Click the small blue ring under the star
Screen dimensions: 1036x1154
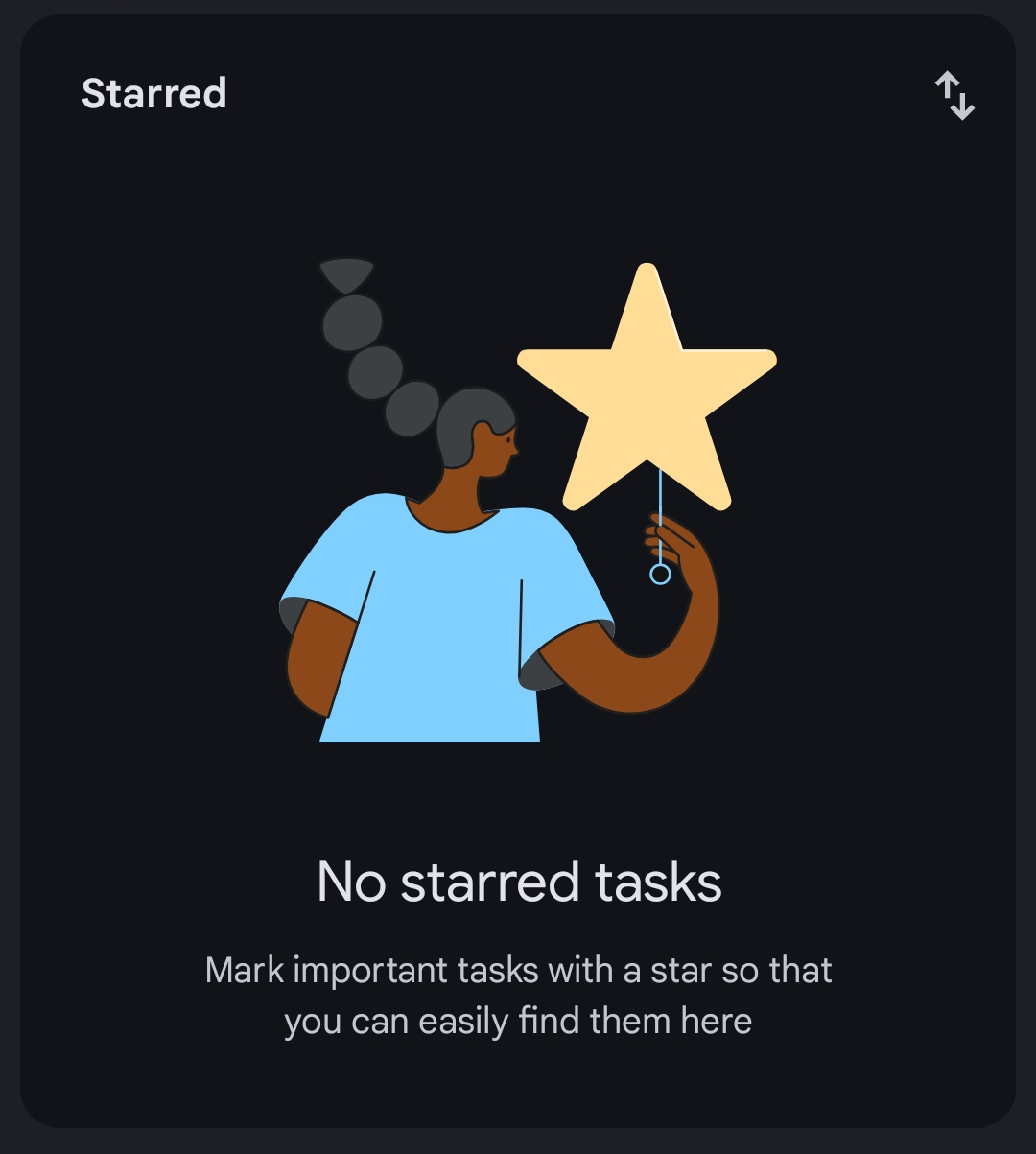tap(660, 575)
